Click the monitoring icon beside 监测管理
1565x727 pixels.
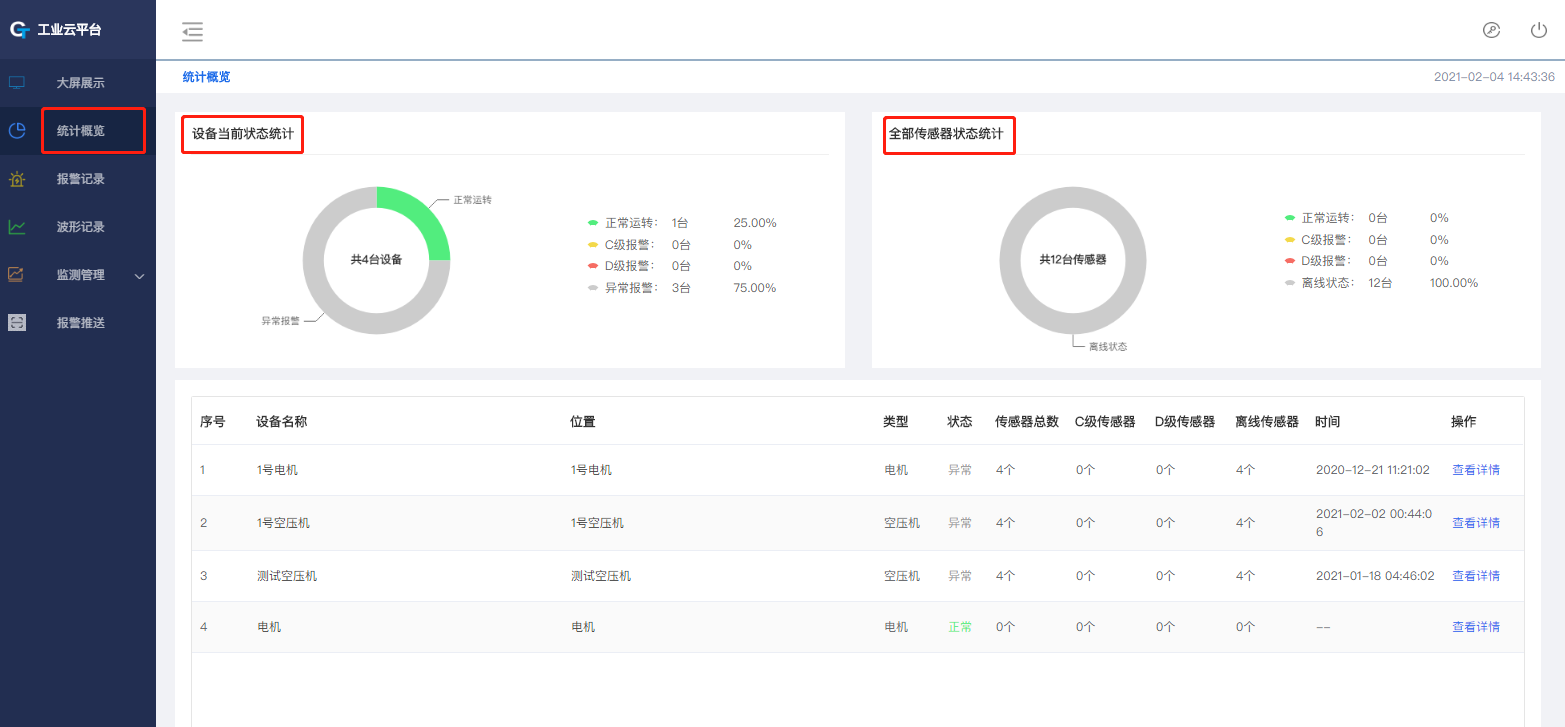click(17, 275)
